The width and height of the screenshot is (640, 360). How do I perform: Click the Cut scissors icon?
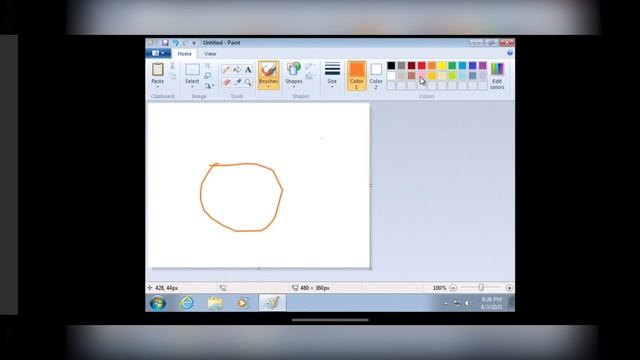(x=173, y=66)
